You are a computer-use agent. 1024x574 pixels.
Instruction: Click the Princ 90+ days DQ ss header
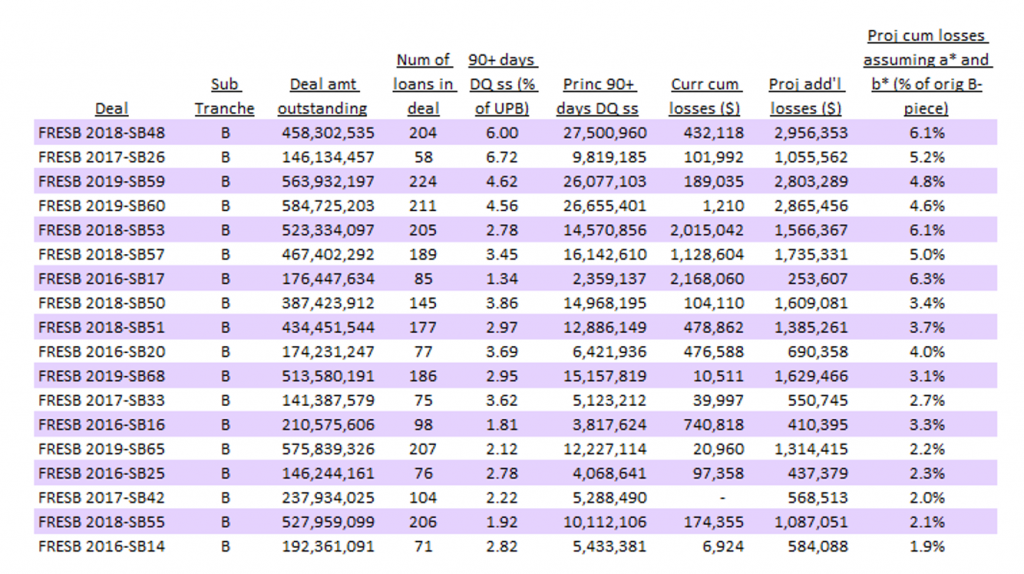click(x=600, y=97)
